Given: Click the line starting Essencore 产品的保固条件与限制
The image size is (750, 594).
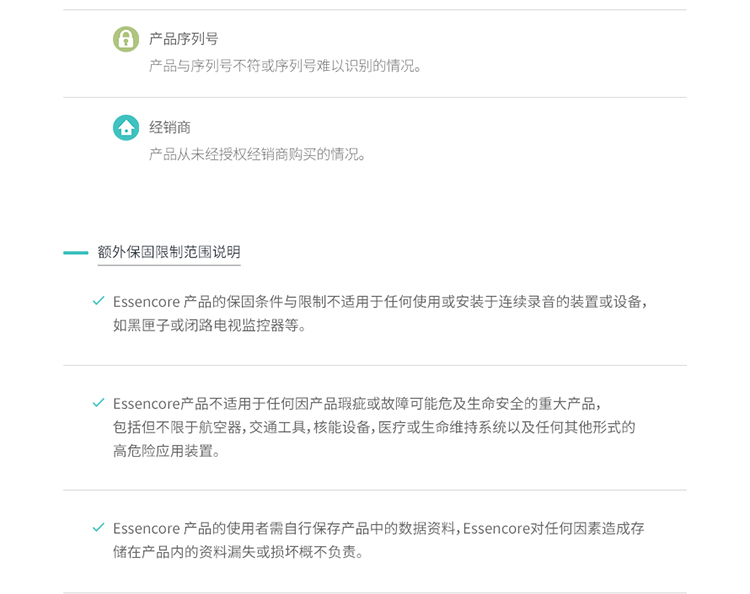Looking at the screenshot, I should (x=380, y=301).
